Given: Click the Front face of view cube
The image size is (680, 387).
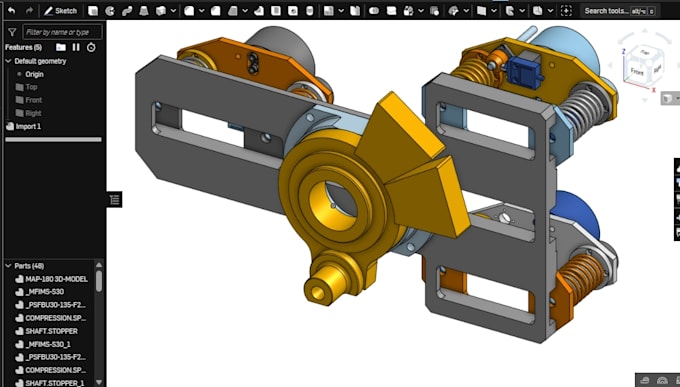Looking at the screenshot, I should 638,71.
